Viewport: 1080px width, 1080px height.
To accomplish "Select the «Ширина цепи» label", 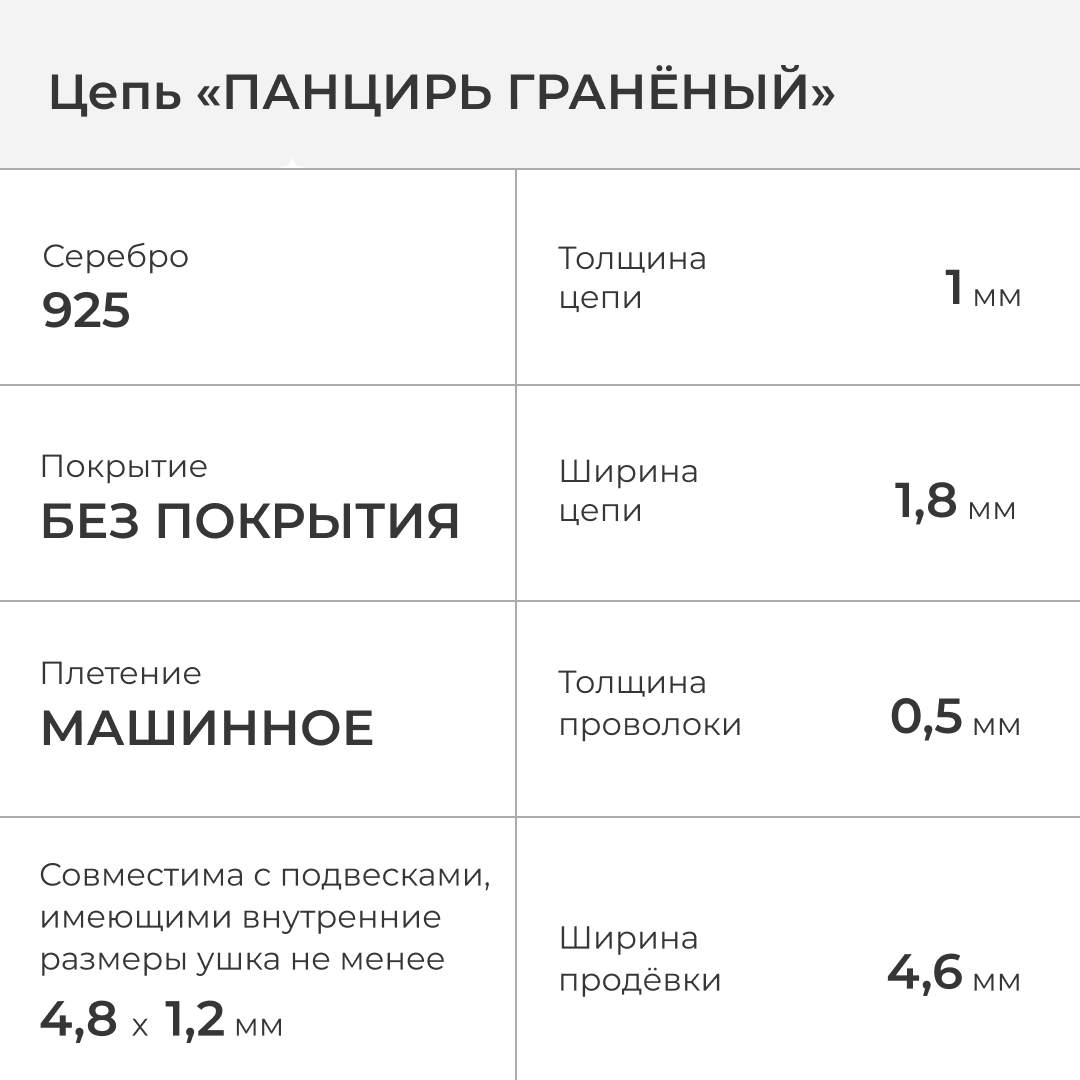I will [x=628, y=491].
